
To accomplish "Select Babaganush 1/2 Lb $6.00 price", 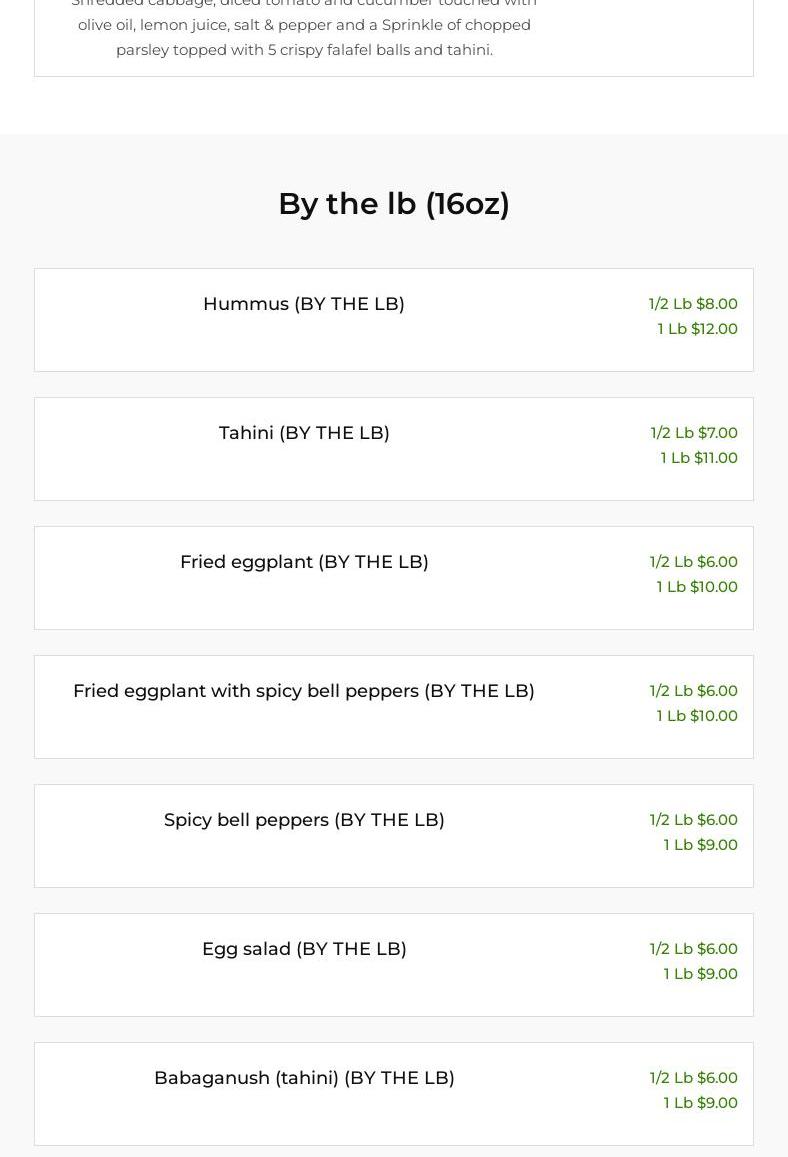I will click(693, 1078).
